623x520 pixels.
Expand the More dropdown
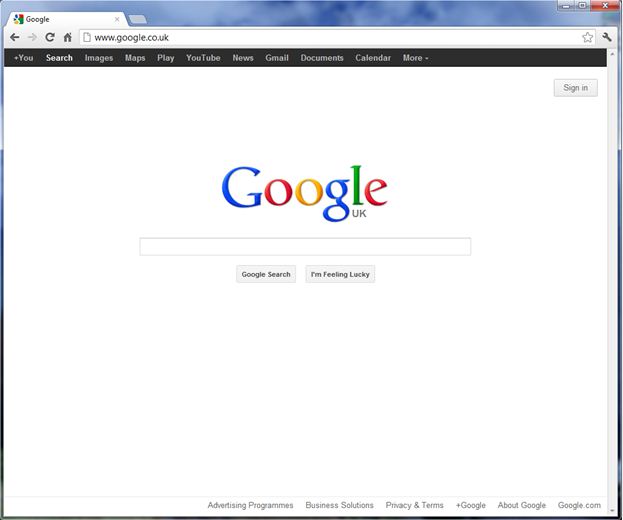click(416, 58)
